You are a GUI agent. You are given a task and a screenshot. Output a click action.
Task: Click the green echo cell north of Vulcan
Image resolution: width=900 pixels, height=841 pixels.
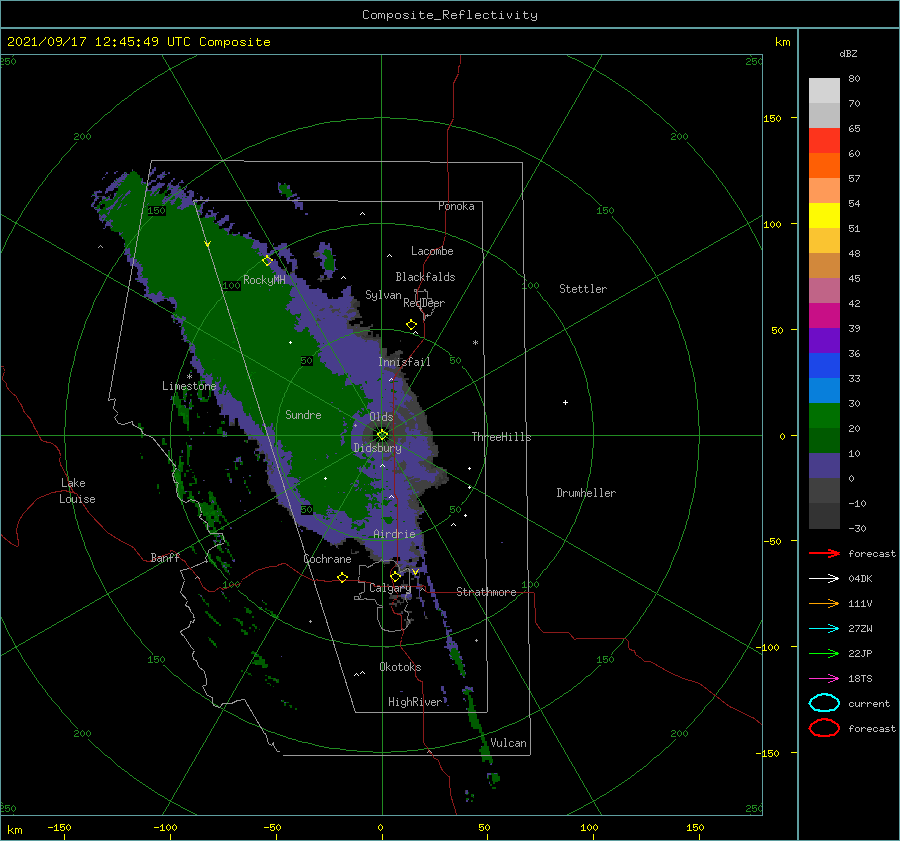(x=473, y=710)
